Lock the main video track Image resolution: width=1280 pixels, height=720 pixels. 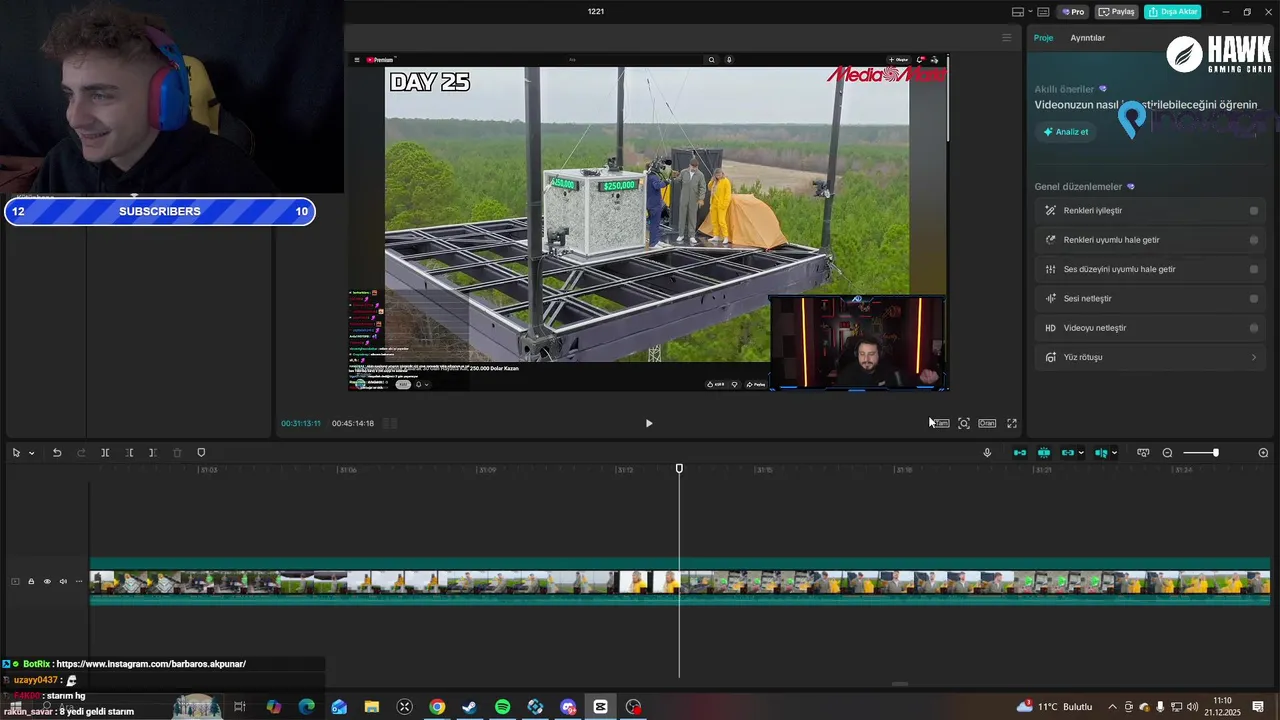[31, 582]
